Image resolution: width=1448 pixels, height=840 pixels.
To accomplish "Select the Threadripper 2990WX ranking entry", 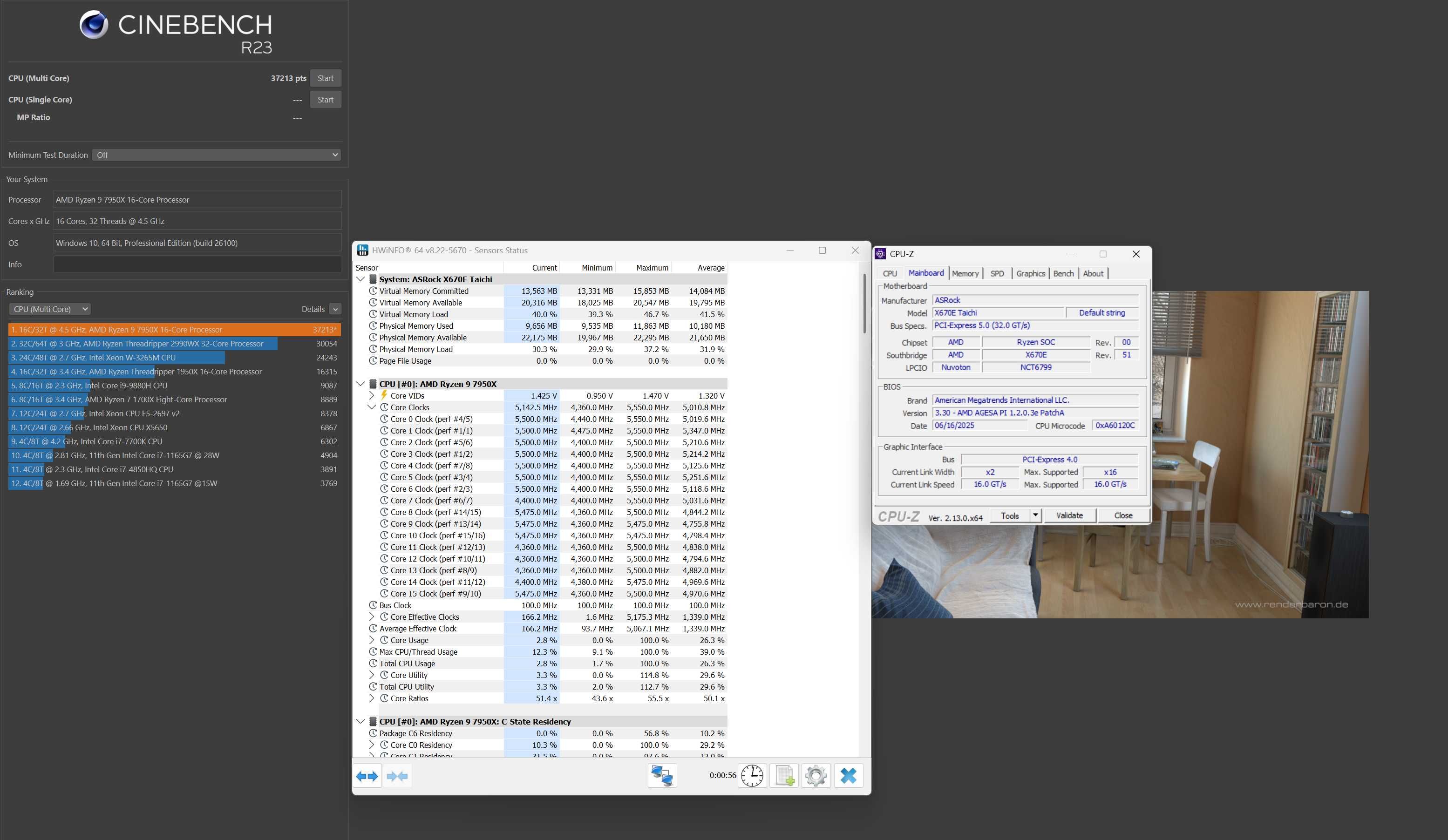I will coord(175,344).
